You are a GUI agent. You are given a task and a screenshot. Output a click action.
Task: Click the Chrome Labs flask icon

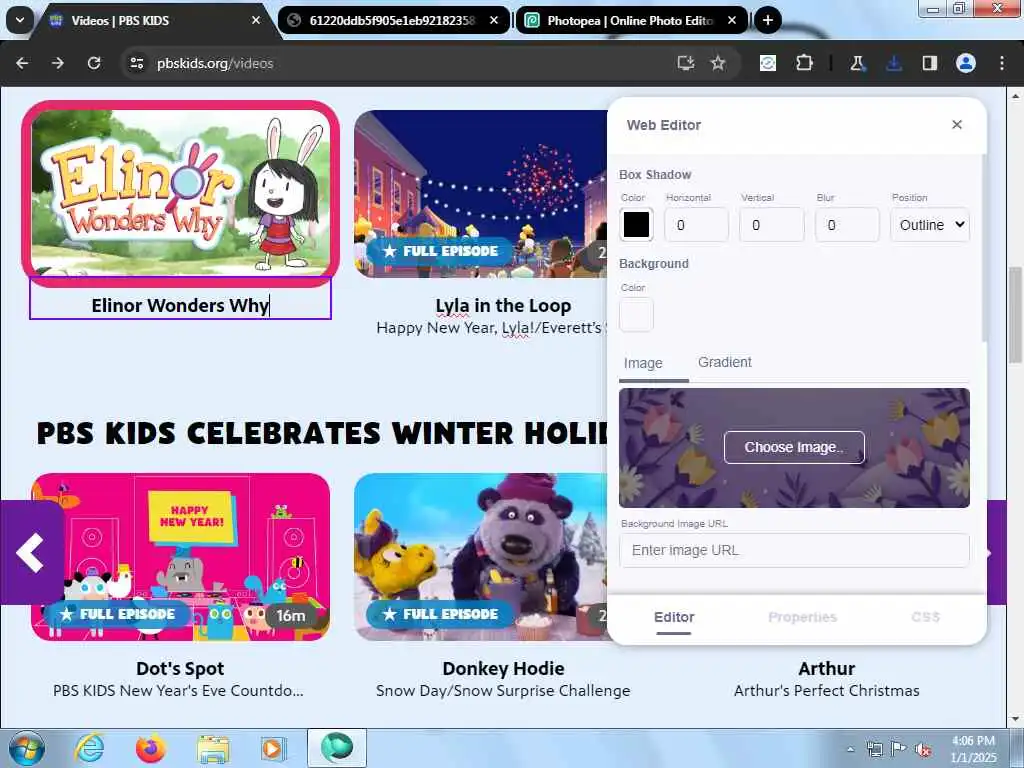click(x=857, y=63)
